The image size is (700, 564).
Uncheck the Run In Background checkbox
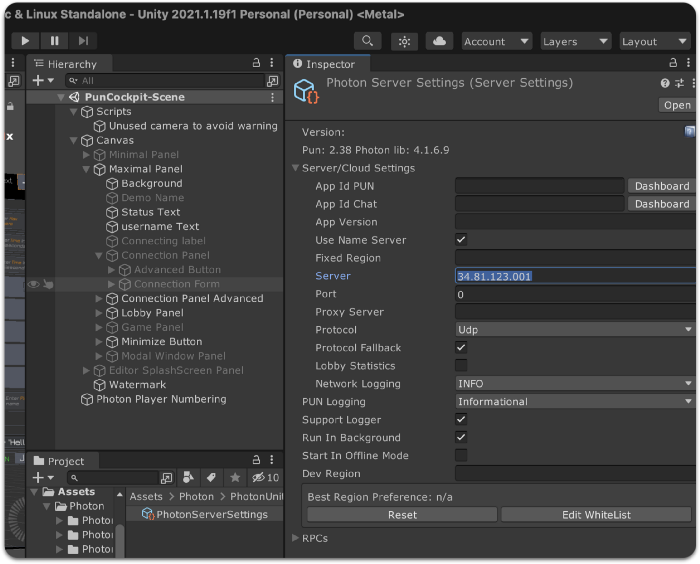pyautogui.click(x=461, y=437)
